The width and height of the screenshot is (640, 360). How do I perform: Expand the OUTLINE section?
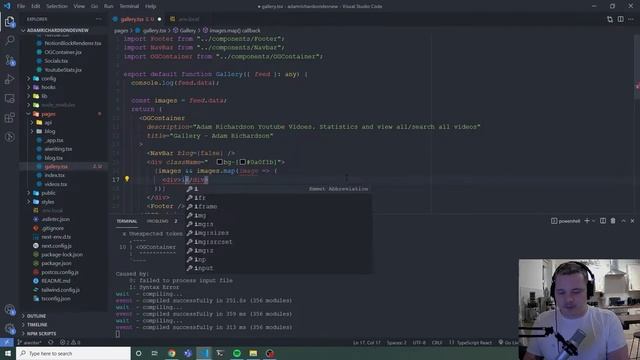coord(36,316)
